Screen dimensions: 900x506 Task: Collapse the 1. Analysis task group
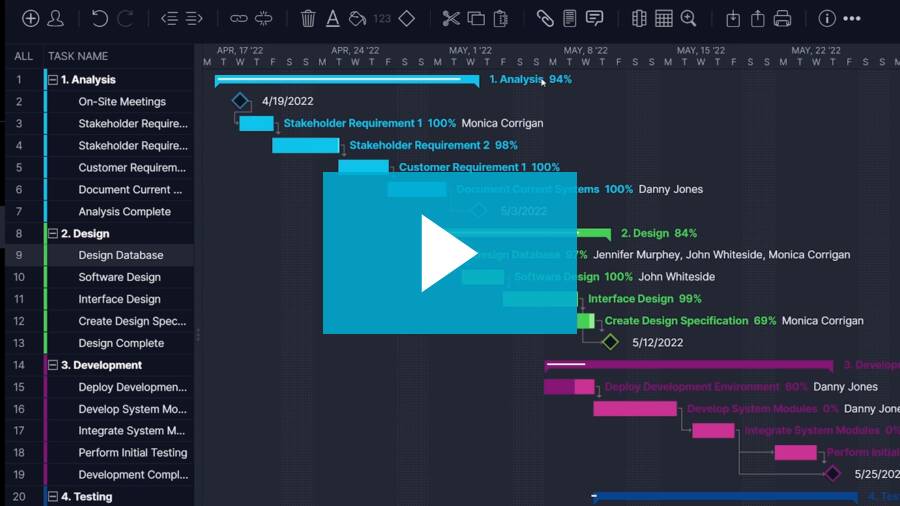point(53,80)
